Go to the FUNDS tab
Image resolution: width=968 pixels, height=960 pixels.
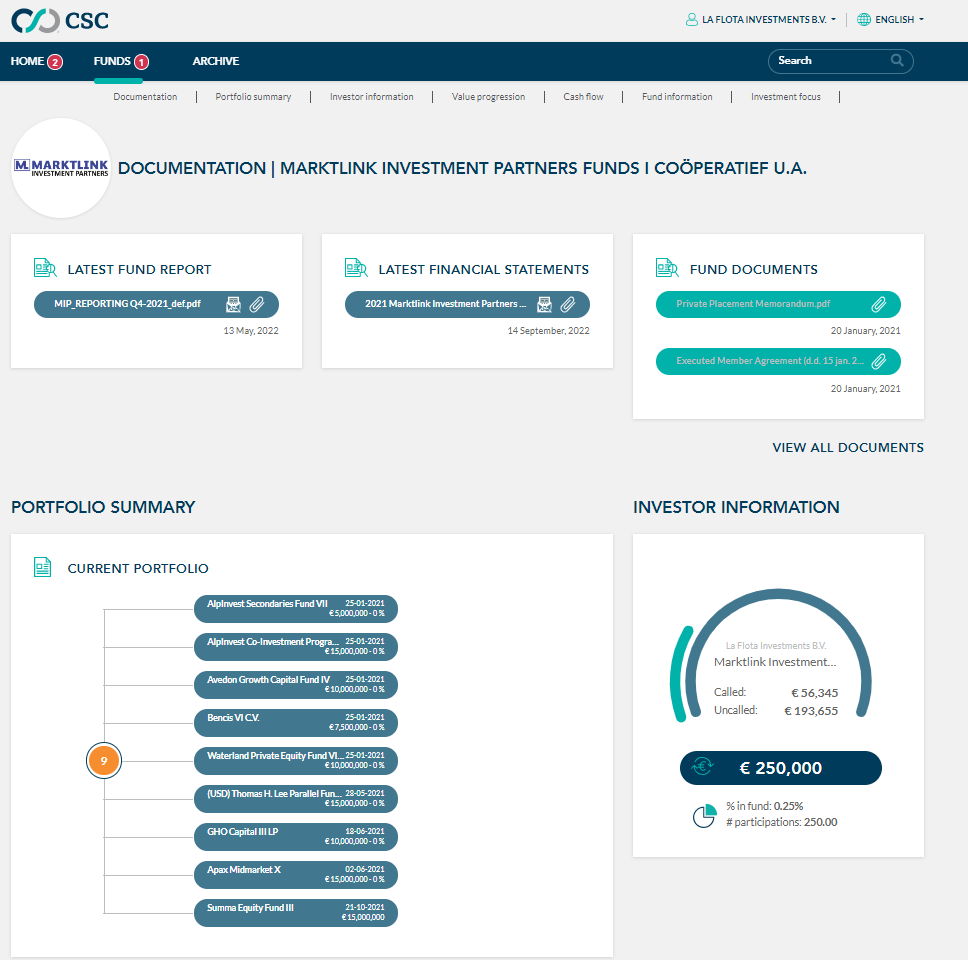tap(112, 61)
